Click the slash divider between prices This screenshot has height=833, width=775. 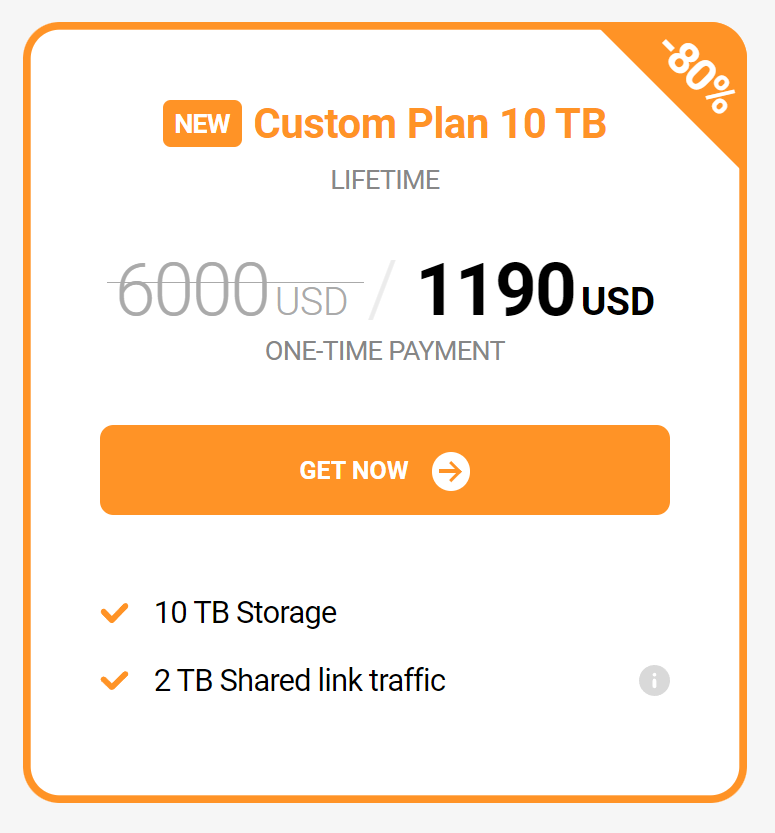(x=382, y=290)
